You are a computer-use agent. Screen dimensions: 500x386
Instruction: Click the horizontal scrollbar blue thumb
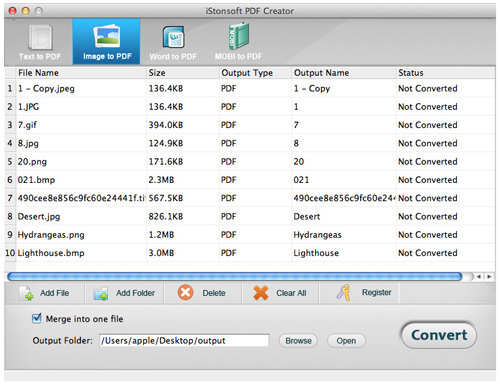pyautogui.click(x=235, y=276)
